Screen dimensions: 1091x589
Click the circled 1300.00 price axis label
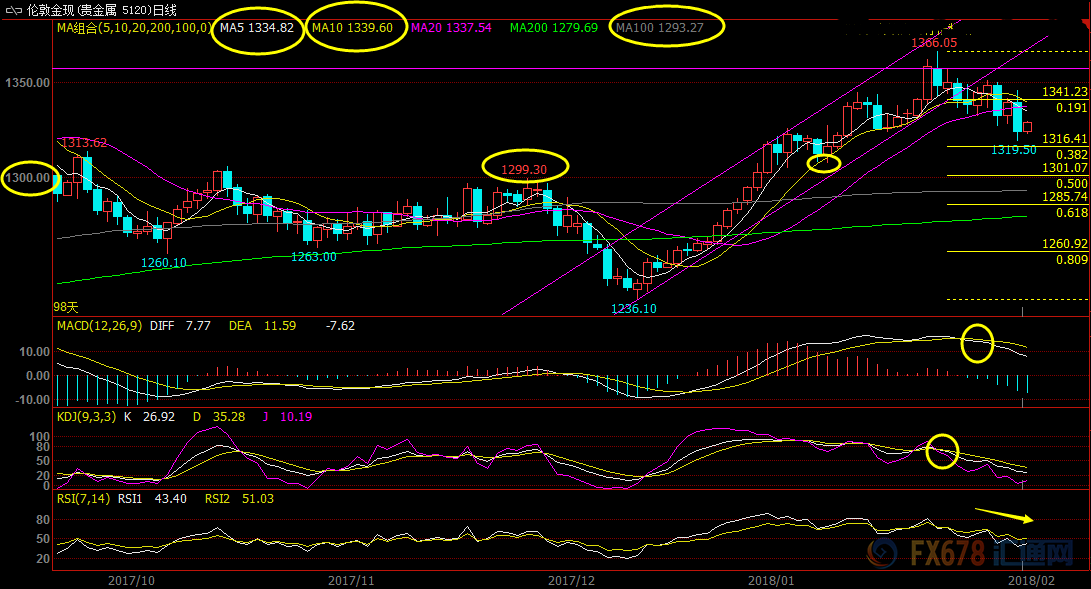[30, 177]
